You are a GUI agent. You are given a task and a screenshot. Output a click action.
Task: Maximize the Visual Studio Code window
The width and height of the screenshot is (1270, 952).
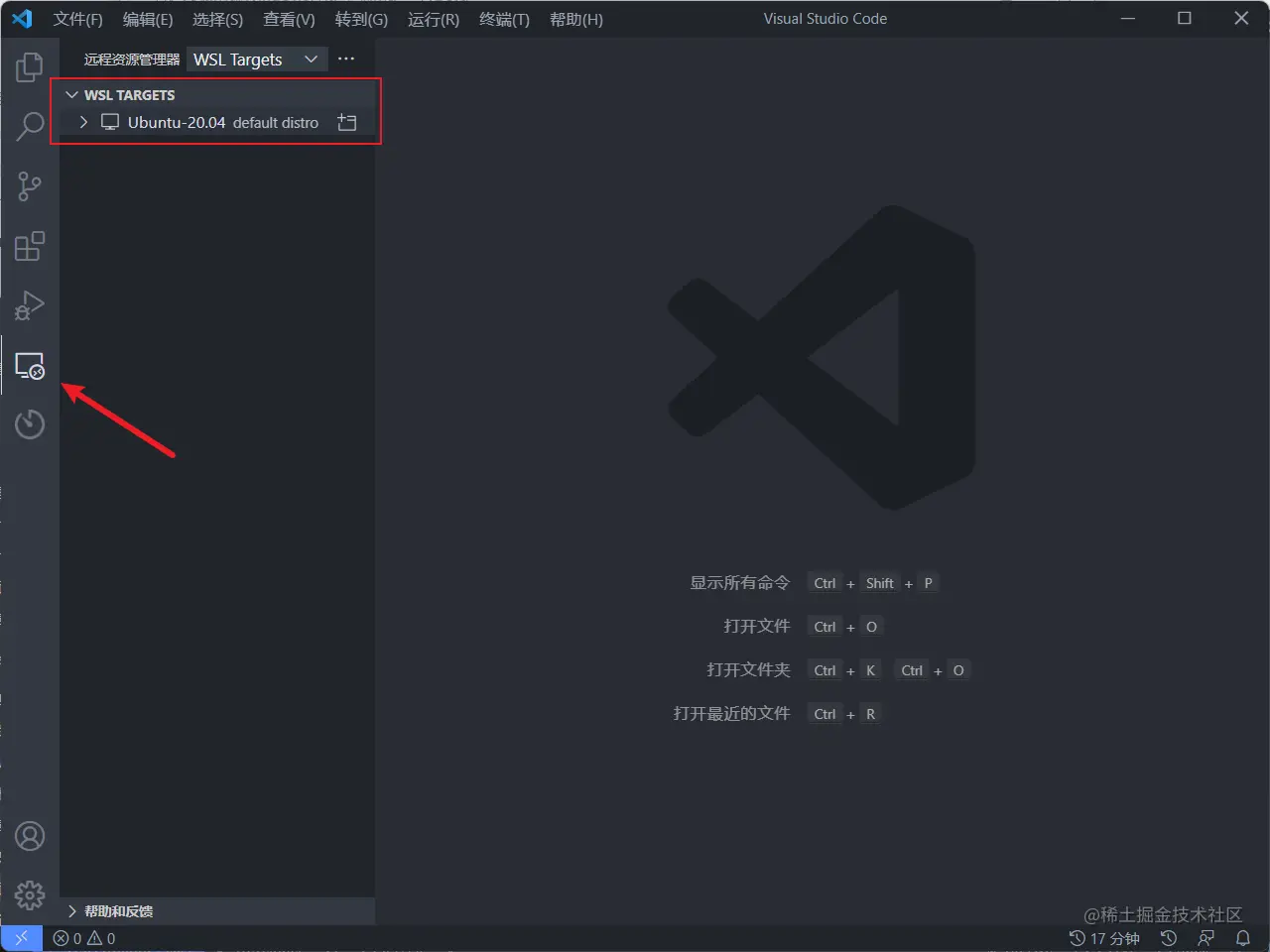(1185, 19)
